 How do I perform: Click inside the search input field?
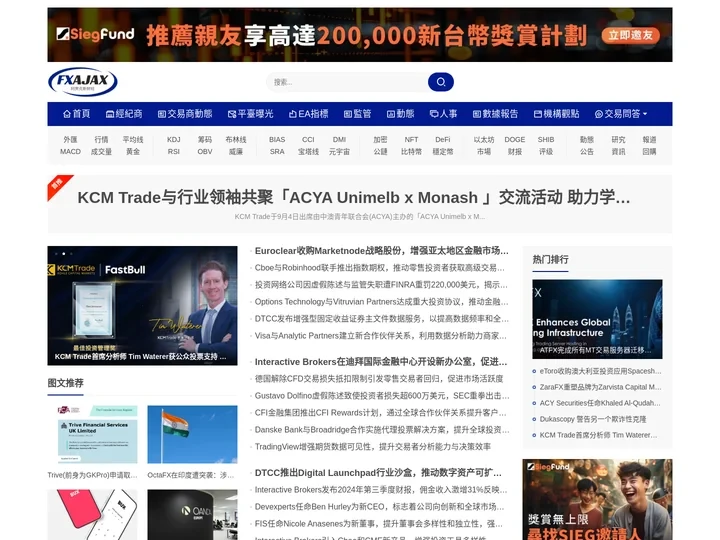click(x=347, y=82)
